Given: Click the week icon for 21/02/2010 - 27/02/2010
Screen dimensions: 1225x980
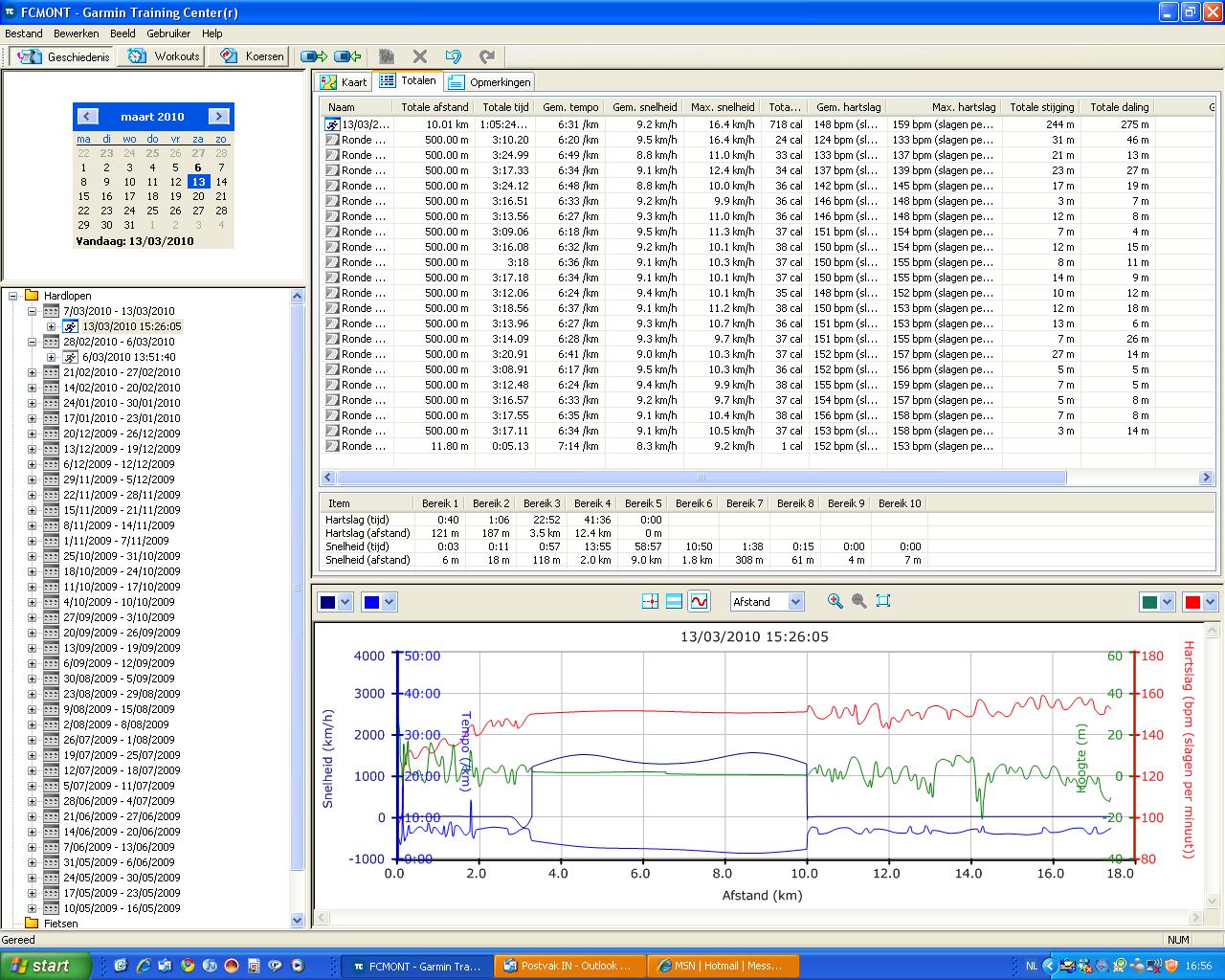Looking at the screenshot, I should 52,372.
